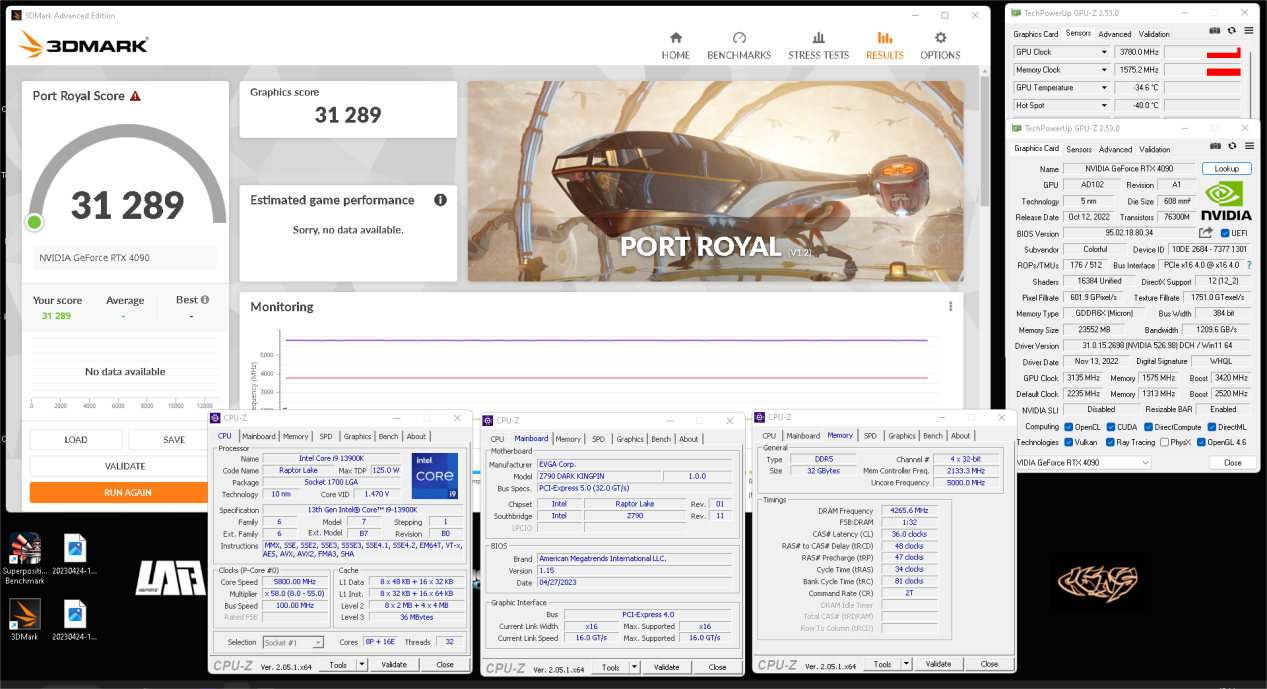Open the 3DMark Home page
Viewport: 1267px width, 689px height.
(x=675, y=45)
